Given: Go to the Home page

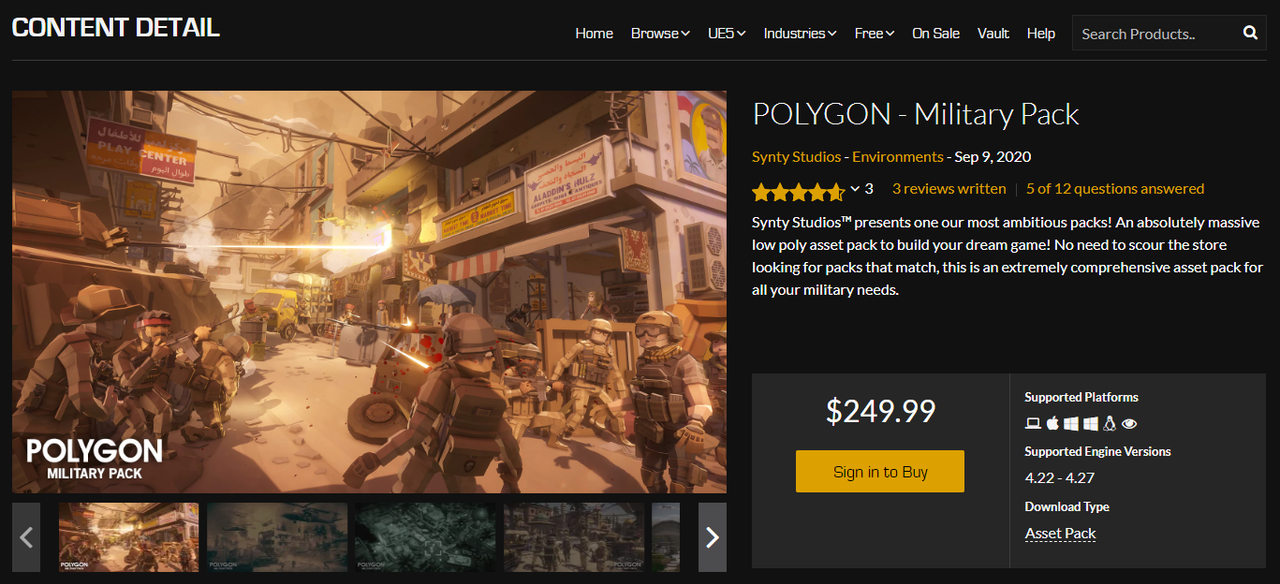Looking at the screenshot, I should tap(594, 33).
